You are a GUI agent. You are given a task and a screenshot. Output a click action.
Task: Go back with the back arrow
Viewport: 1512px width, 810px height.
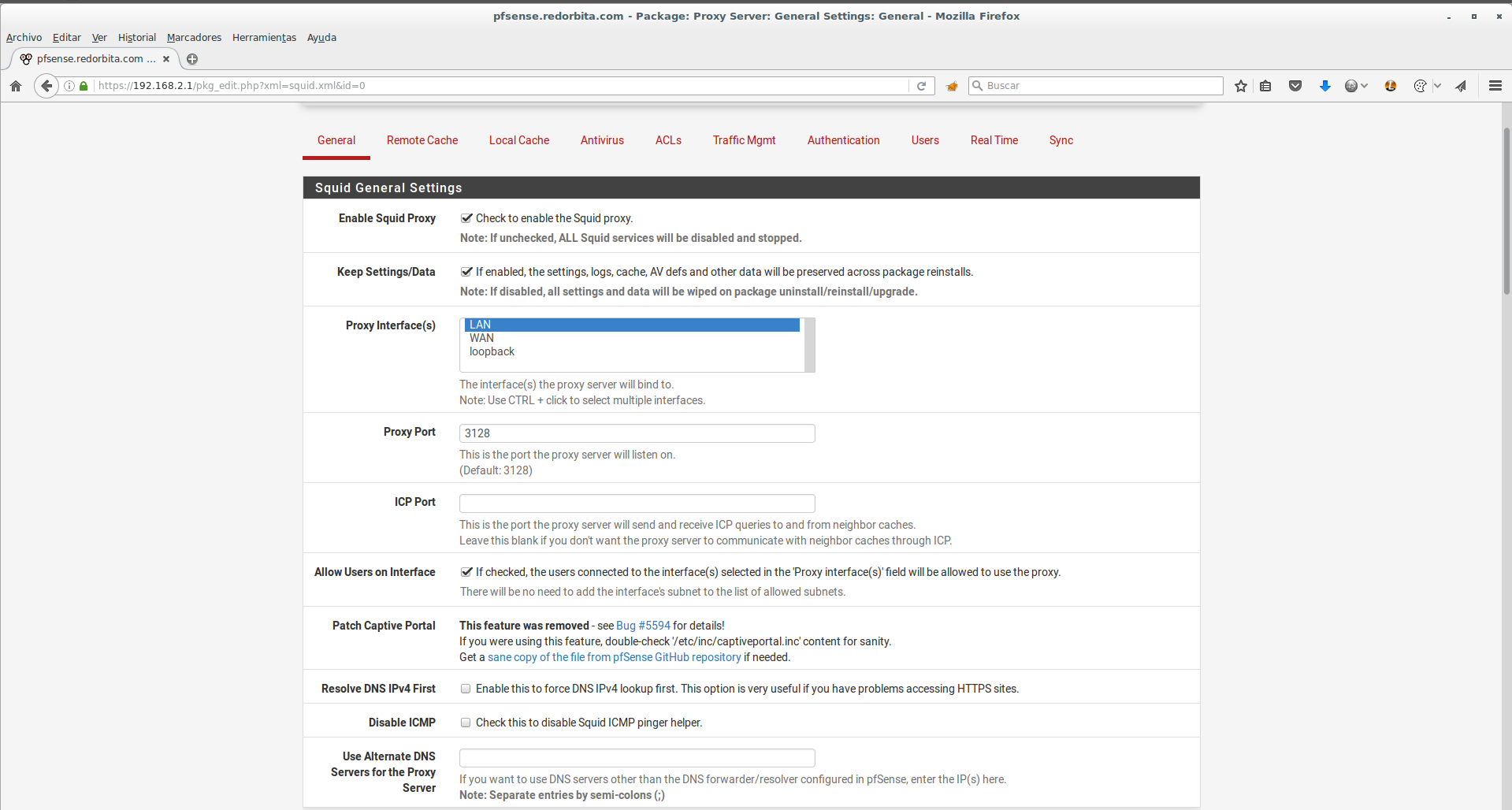[46, 86]
